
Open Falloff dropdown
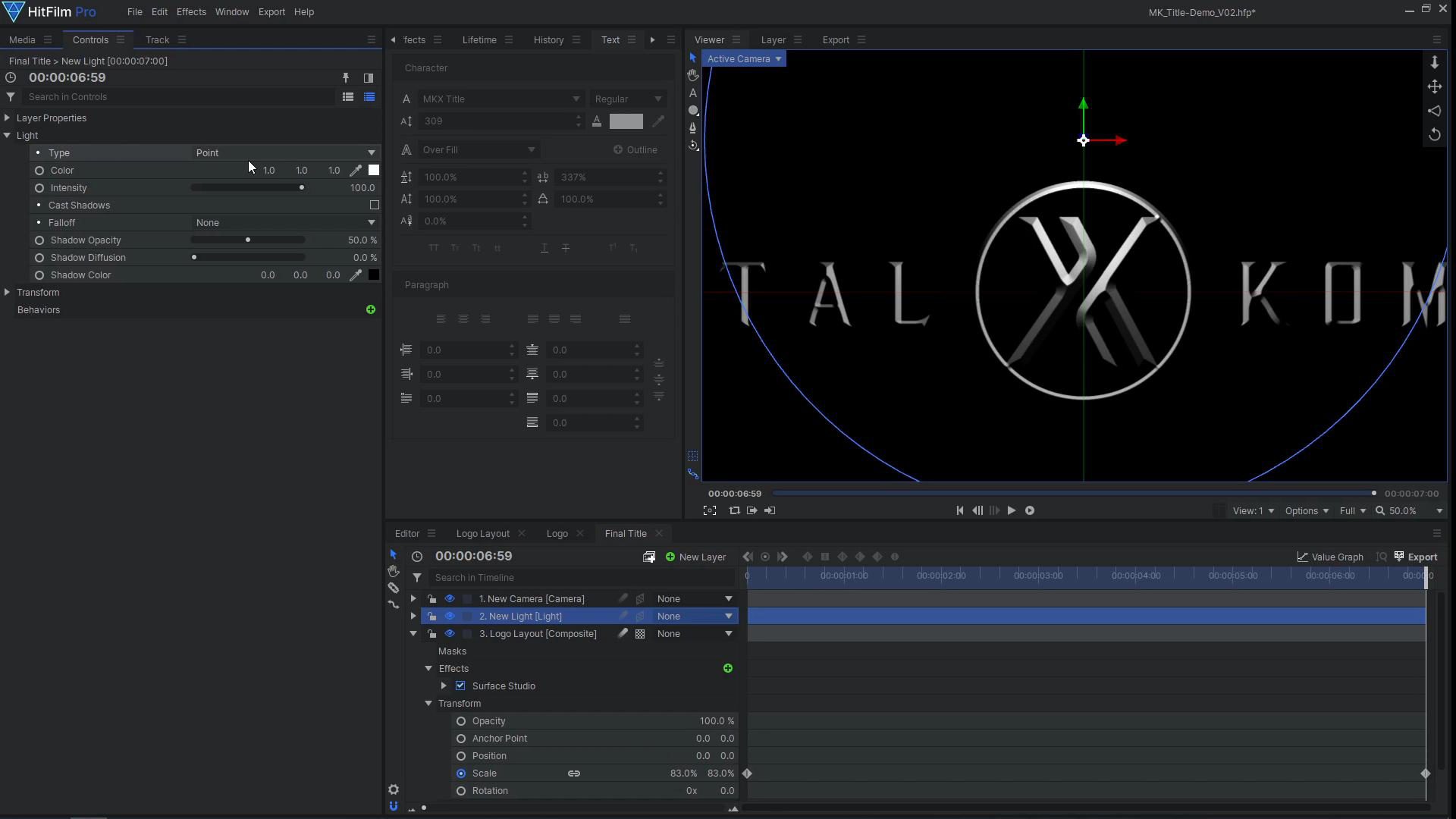285,223
